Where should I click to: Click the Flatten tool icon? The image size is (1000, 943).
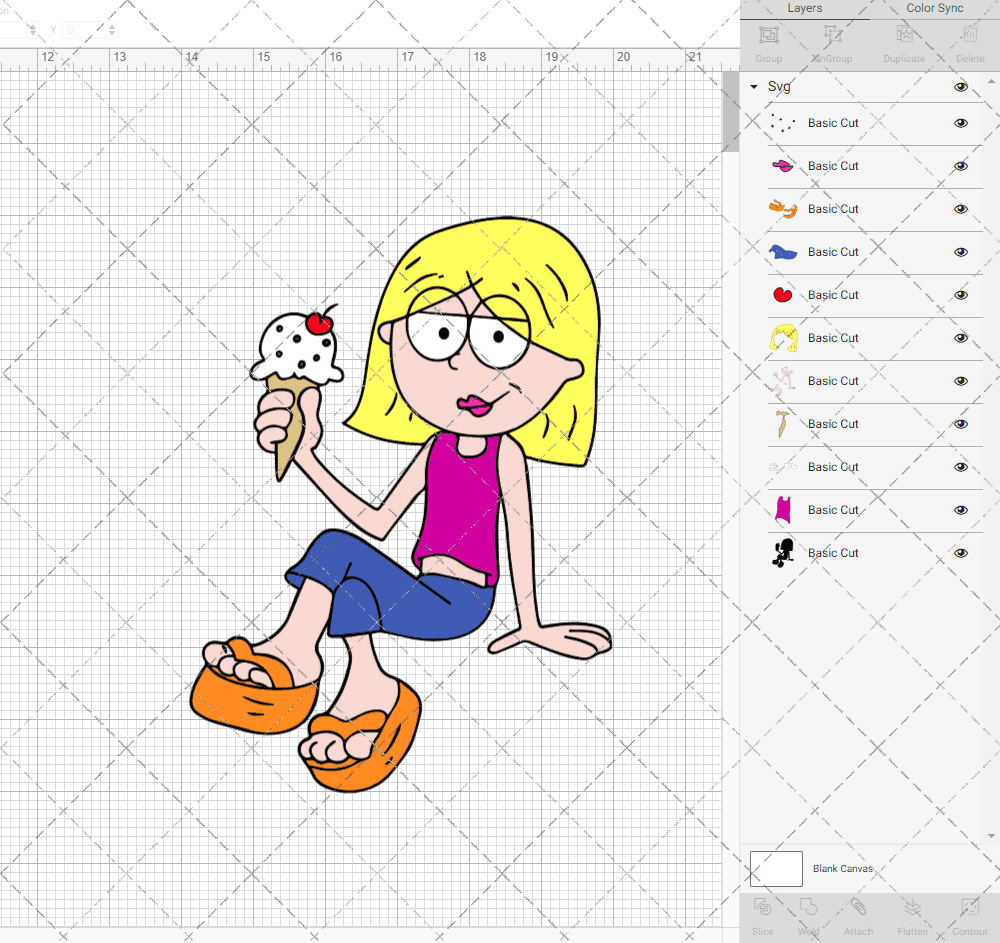tap(913, 907)
